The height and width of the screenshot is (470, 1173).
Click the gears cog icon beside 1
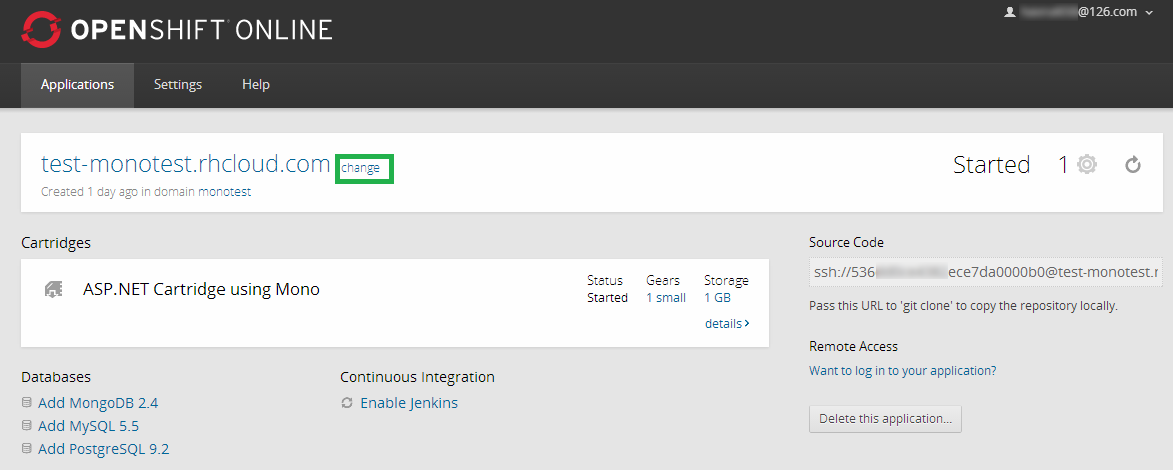[1087, 165]
